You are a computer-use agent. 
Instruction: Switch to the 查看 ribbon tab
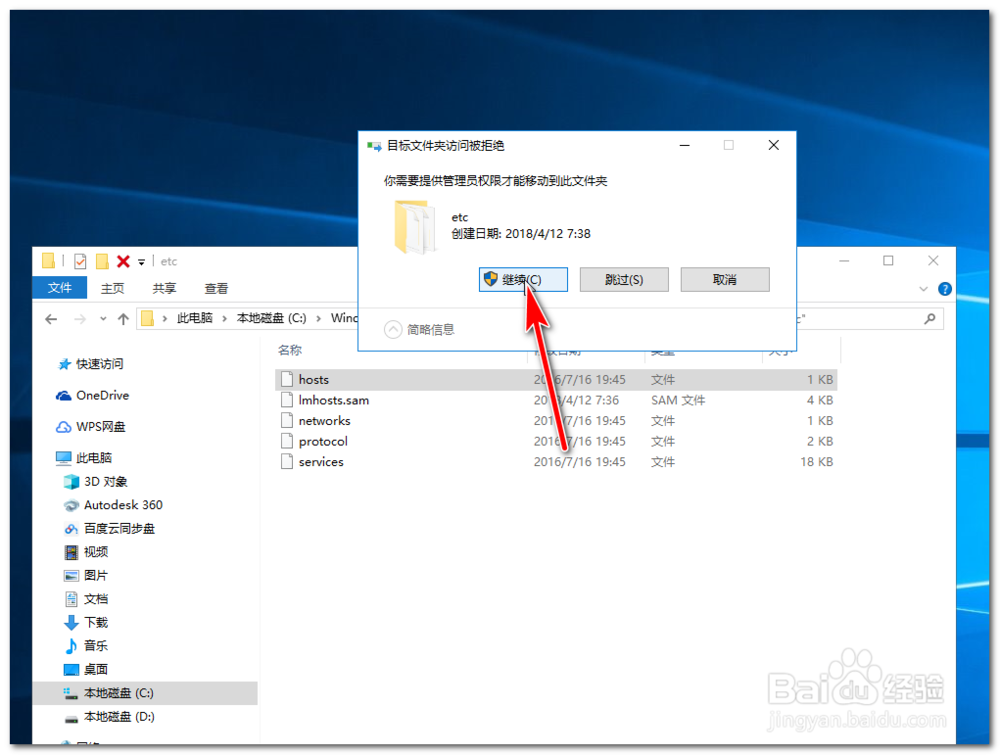point(216,287)
